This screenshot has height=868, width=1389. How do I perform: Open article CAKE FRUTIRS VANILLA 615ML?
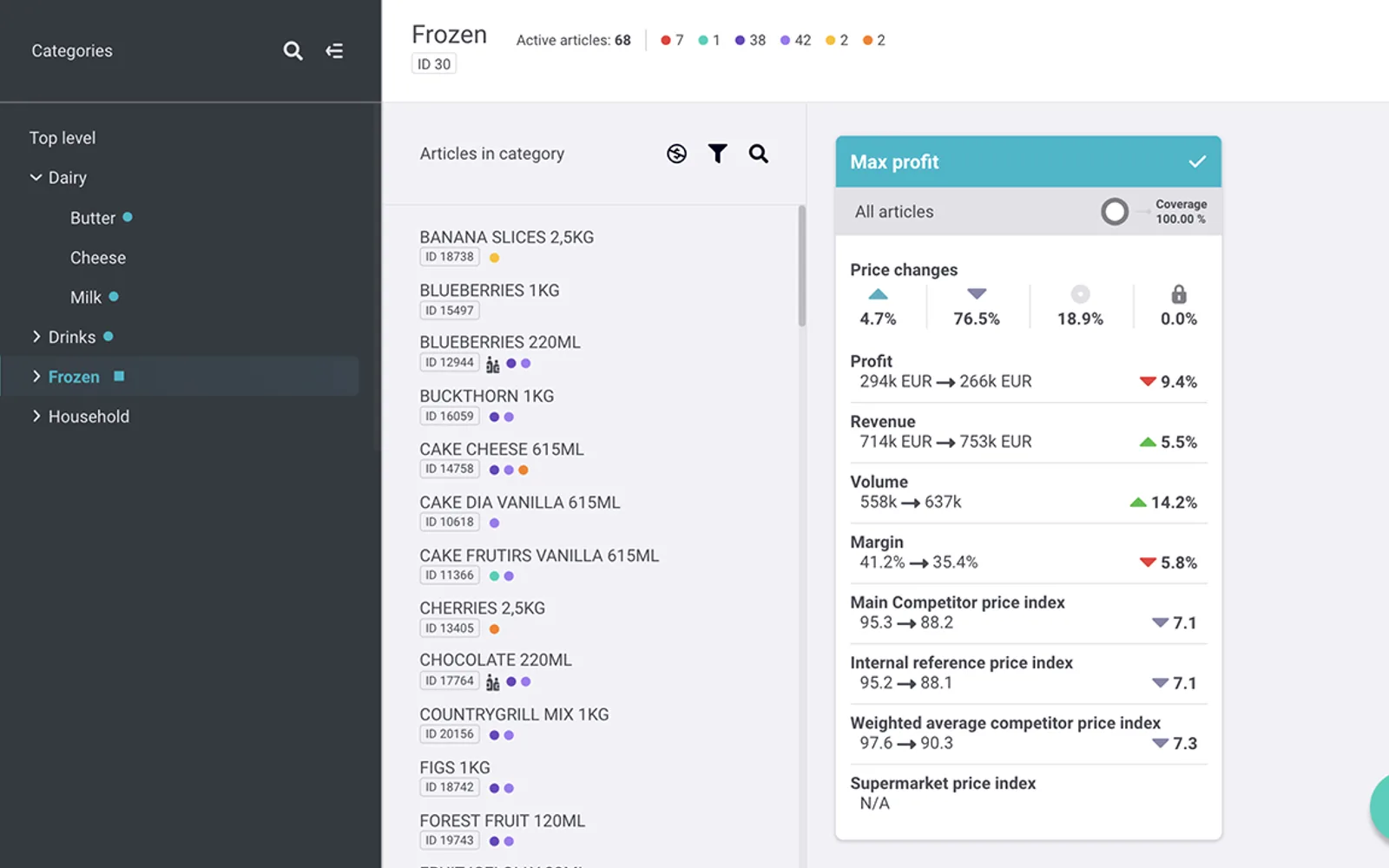tap(539, 555)
